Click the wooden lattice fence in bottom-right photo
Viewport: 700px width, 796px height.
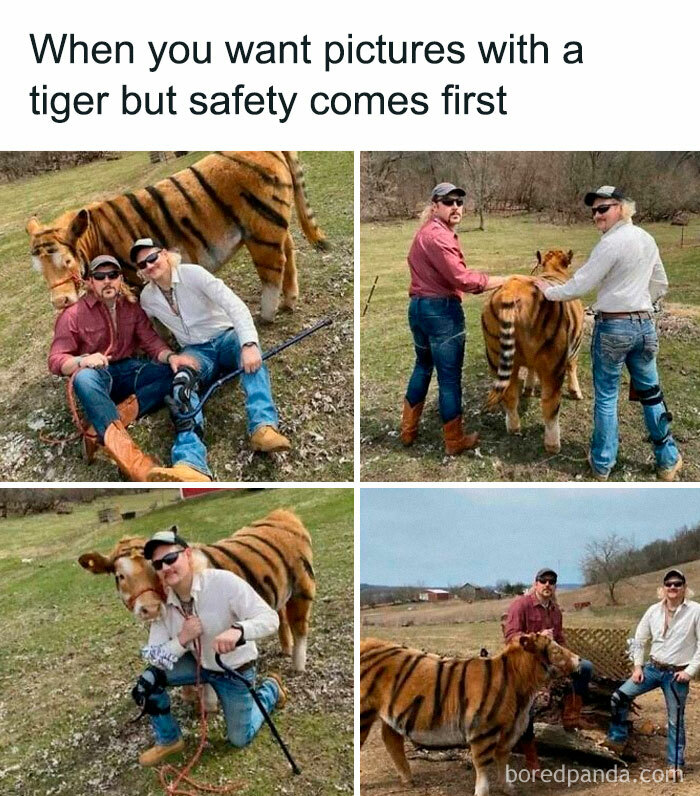tap(599, 652)
